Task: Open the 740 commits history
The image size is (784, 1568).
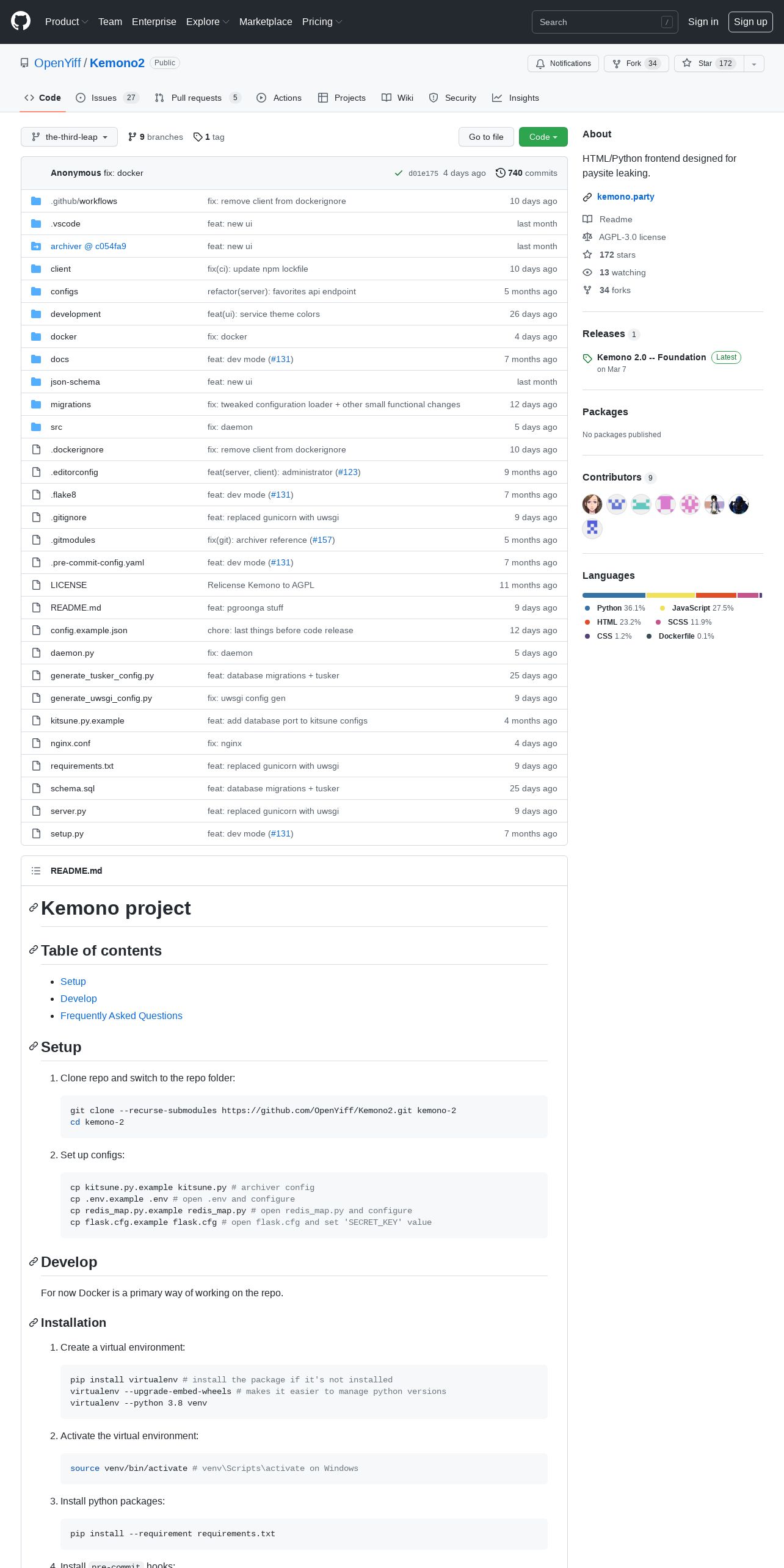Action: [x=526, y=173]
